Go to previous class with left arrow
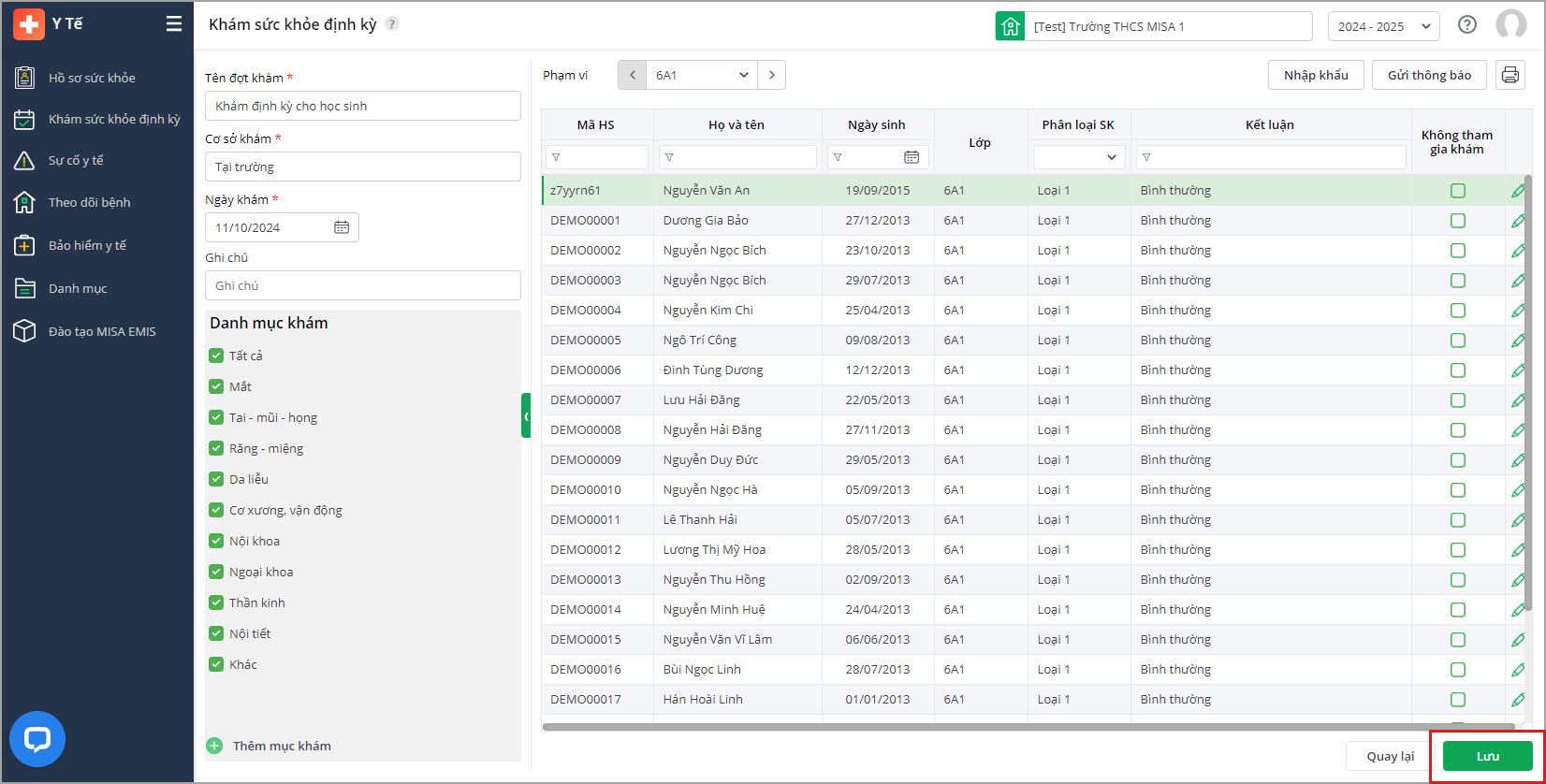 tap(633, 75)
